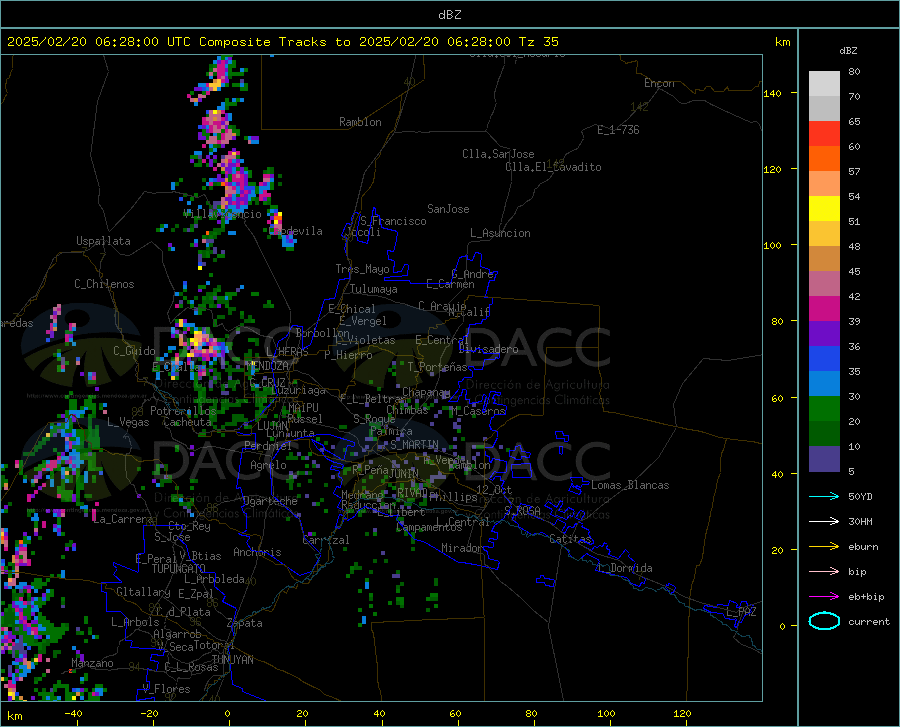
Task: Pick the blue 35-36 dBZ swatch
Action: click(x=824, y=359)
